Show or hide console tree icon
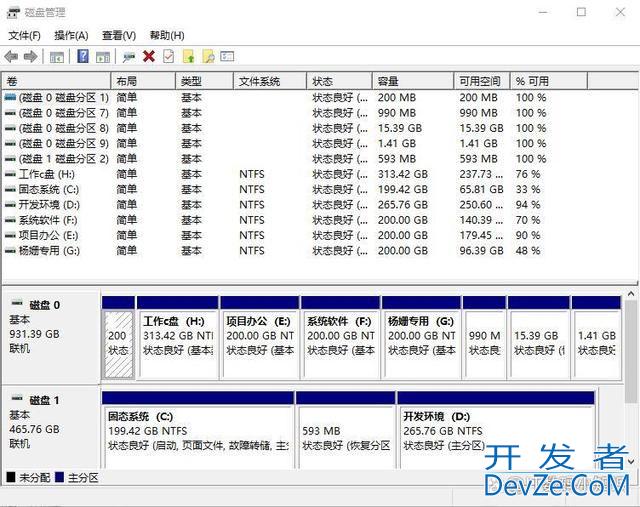 coord(56,57)
